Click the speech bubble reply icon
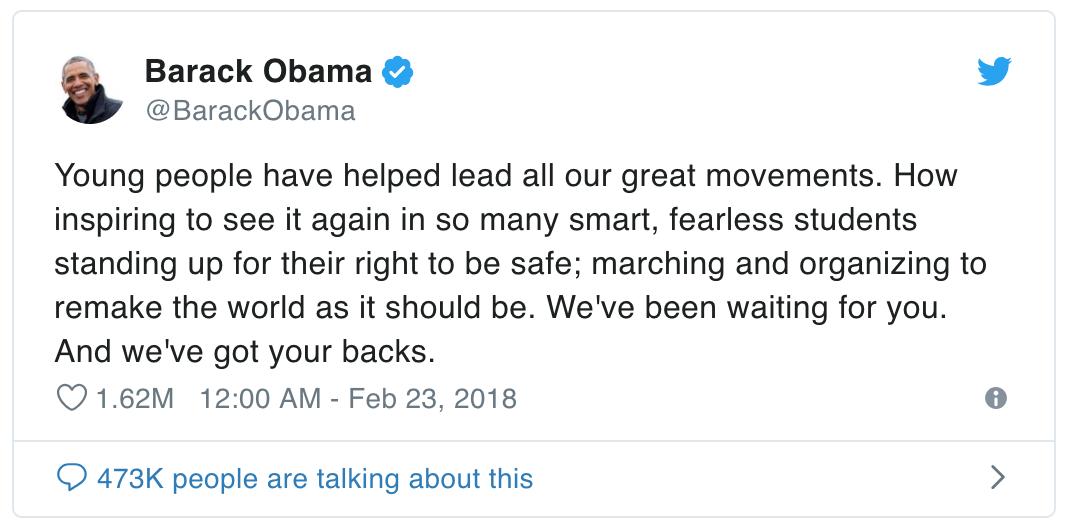Viewport: 1068px width, 530px height. (70, 478)
